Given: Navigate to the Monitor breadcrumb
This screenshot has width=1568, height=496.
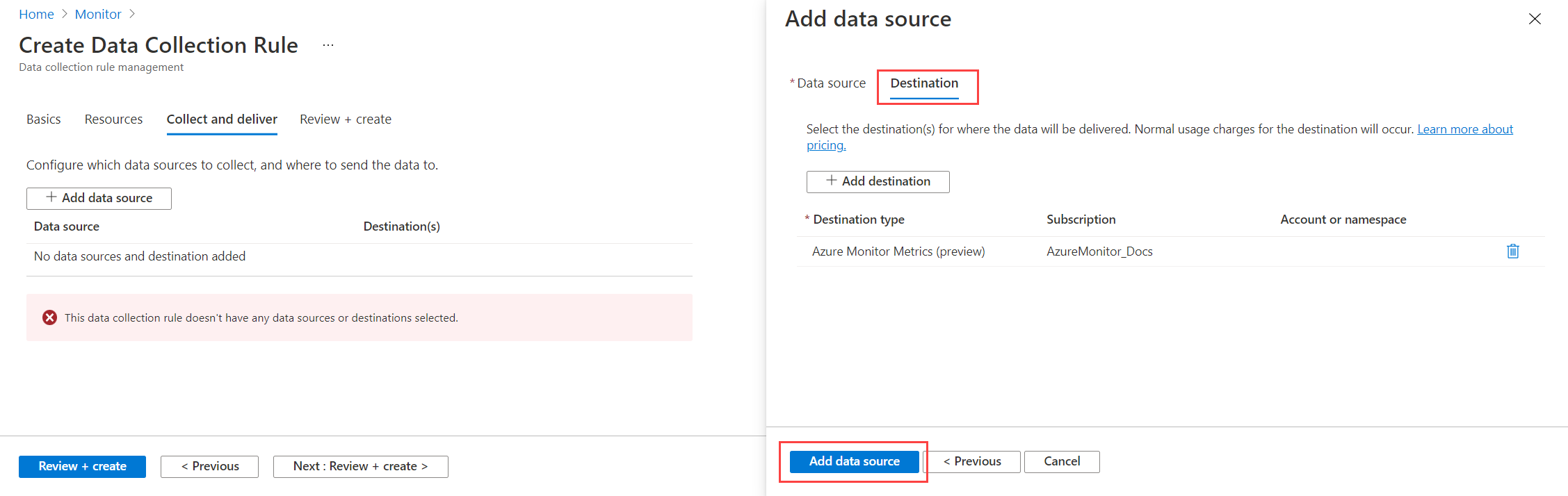Looking at the screenshot, I should (98, 15).
